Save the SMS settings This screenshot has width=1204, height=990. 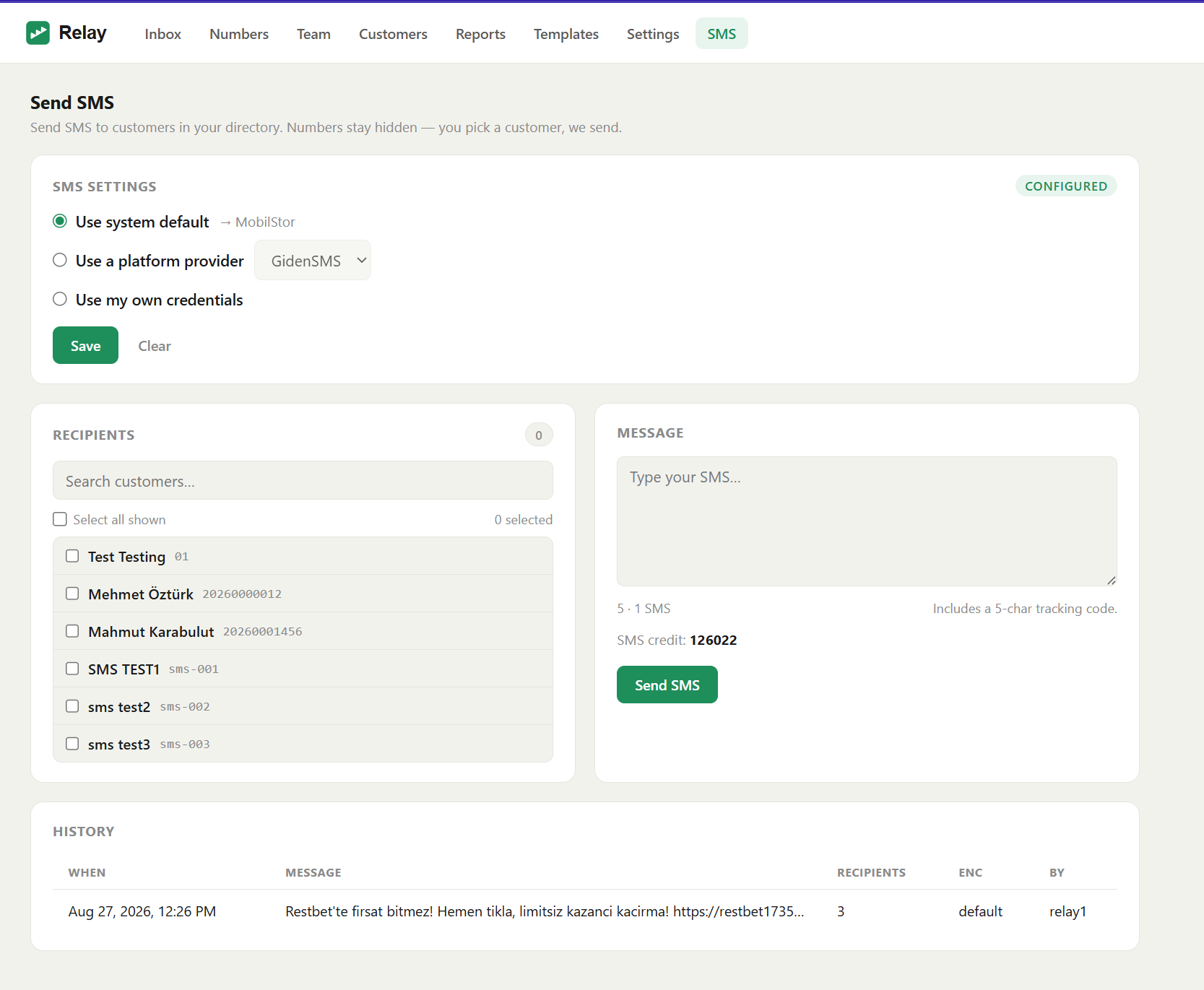[85, 345]
